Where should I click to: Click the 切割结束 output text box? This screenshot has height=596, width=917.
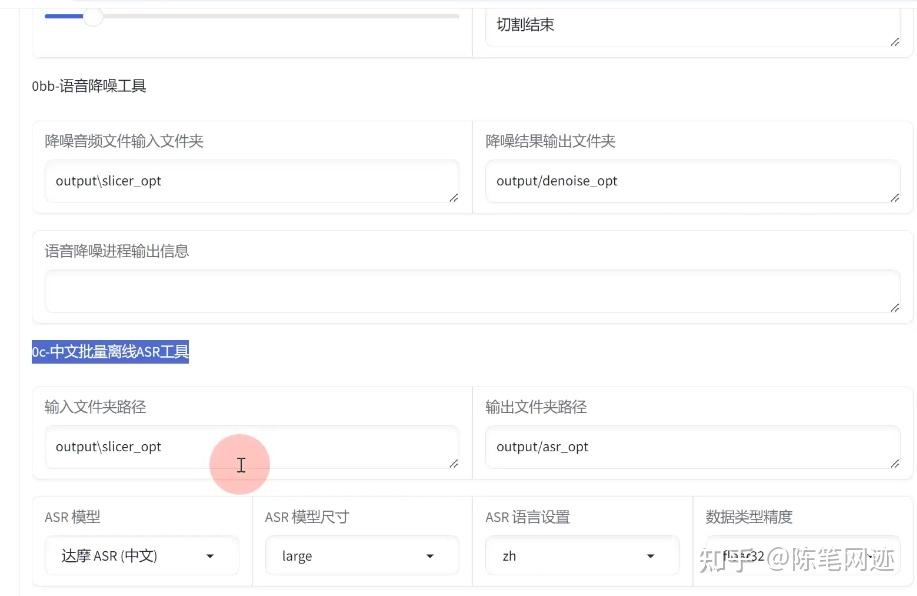[x=690, y=25]
